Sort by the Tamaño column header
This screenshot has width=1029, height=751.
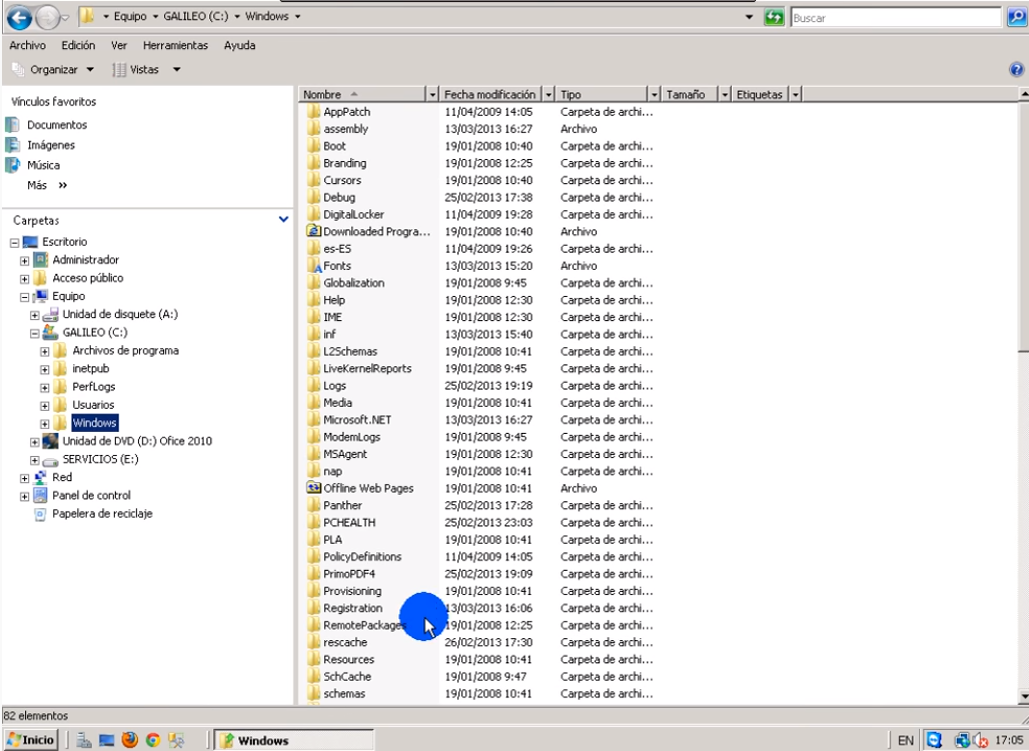690,95
